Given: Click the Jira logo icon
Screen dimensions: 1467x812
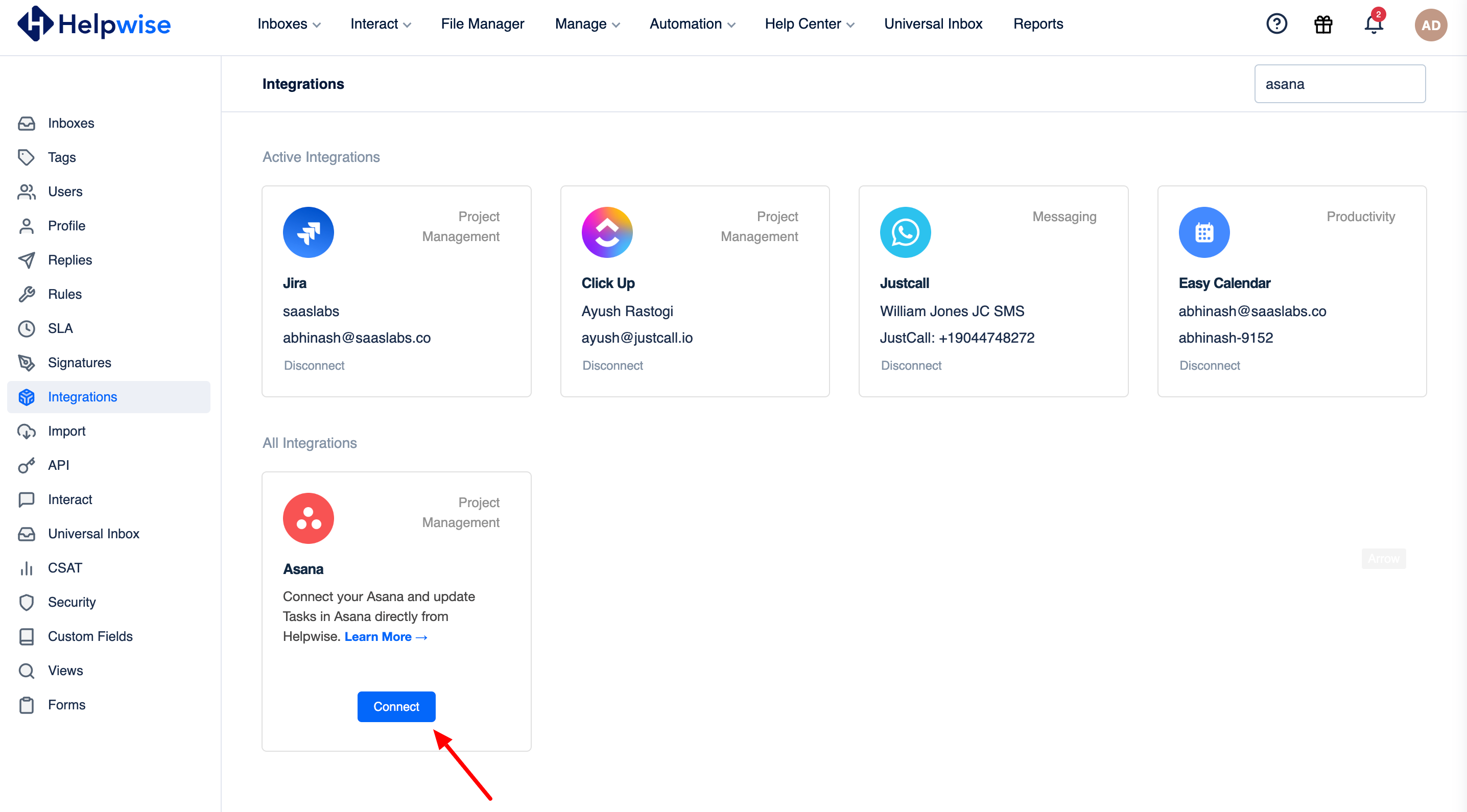Looking at the screenshot, I should [x=308, y=232].
